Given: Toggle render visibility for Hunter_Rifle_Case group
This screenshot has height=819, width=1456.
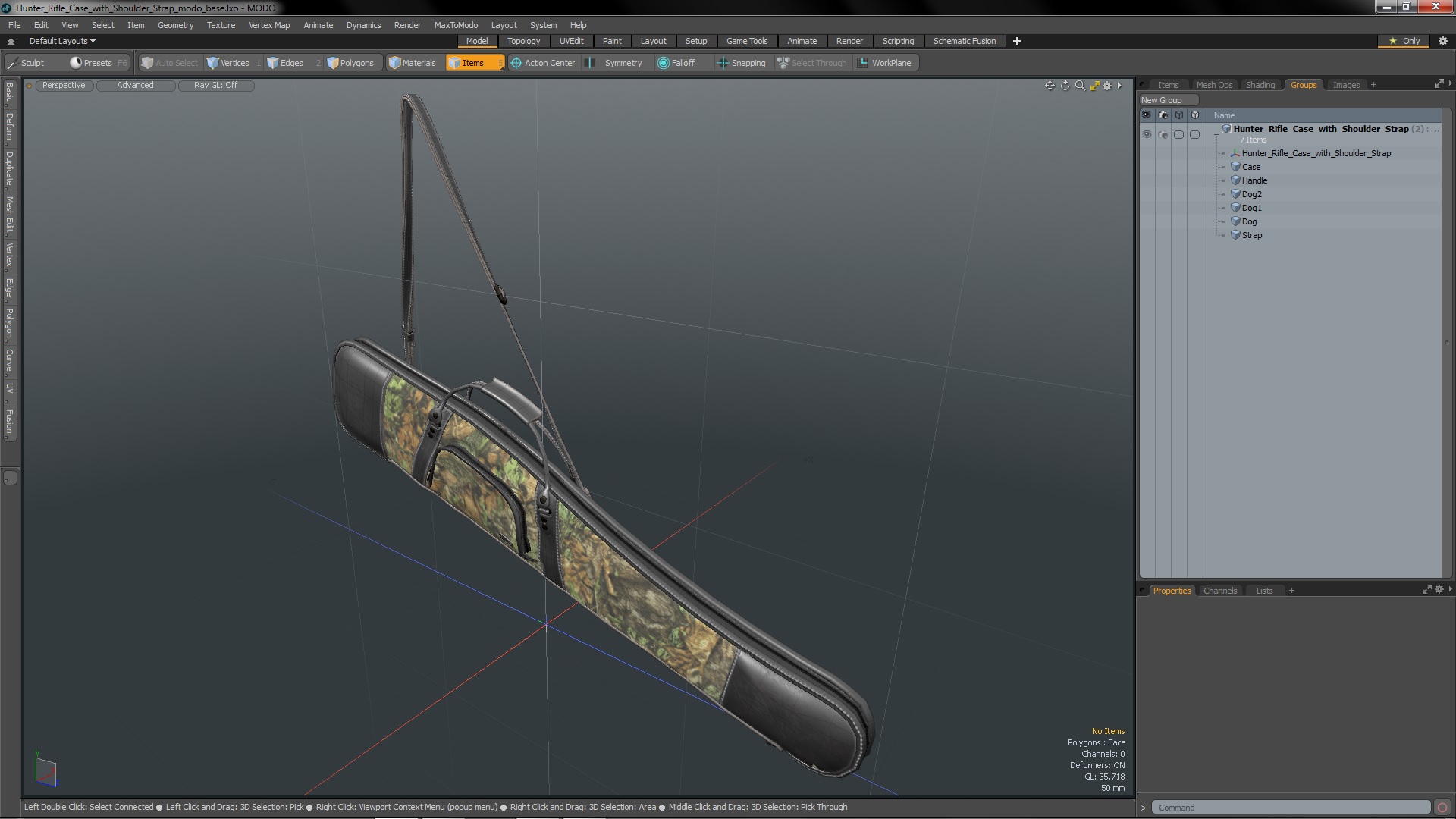Looking at the screenshot, I should point(1163,134).
